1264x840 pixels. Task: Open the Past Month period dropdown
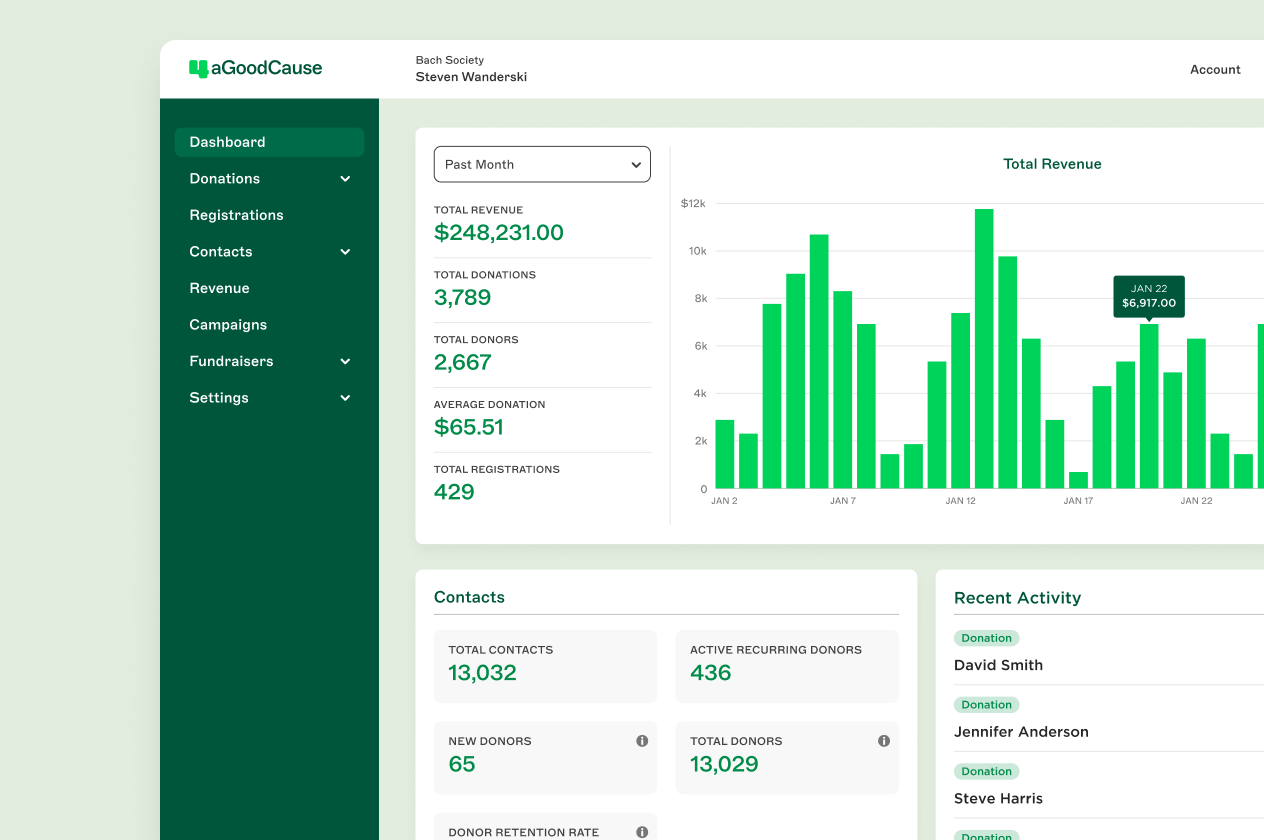(x=542, y=164)
